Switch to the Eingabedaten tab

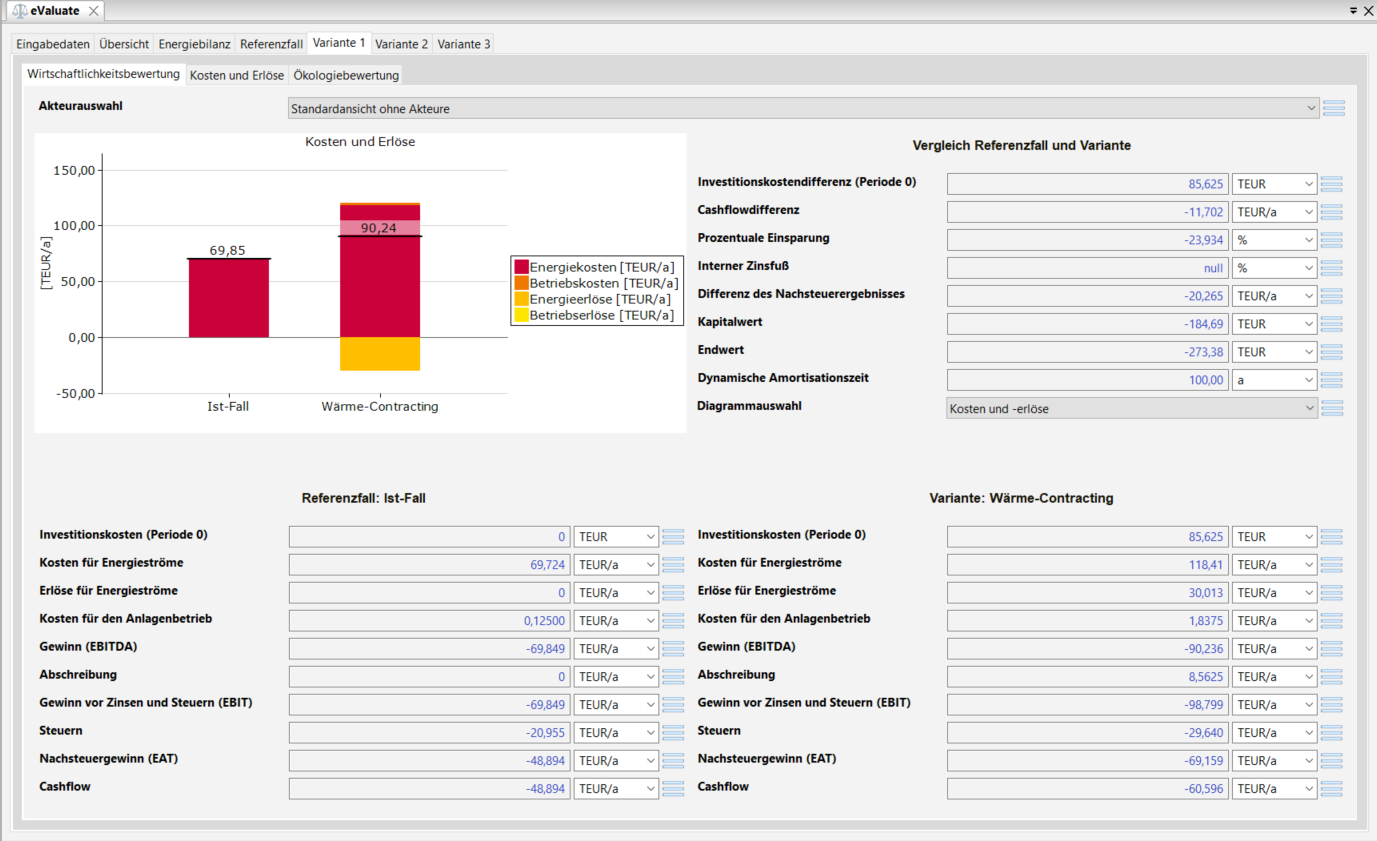[53, 44]
